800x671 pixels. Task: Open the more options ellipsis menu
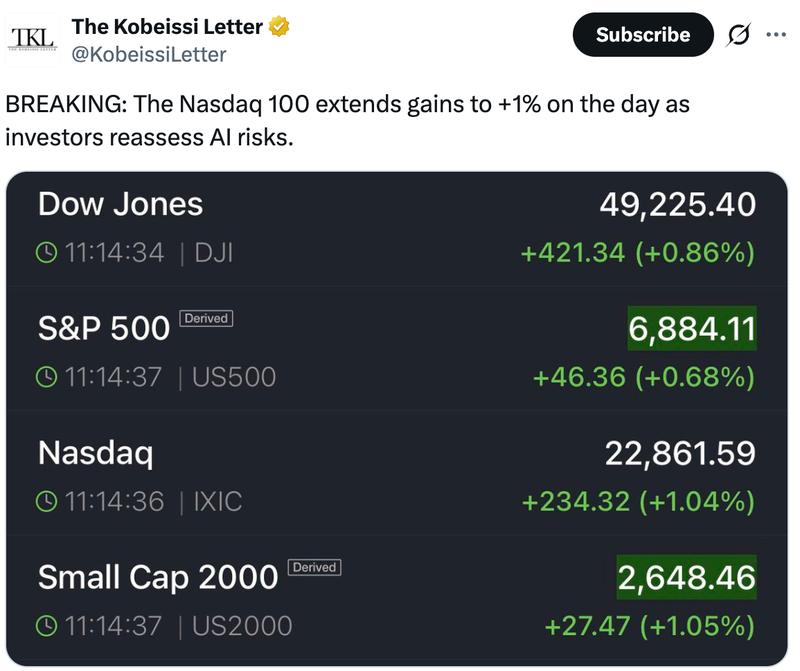click(775, 33)
